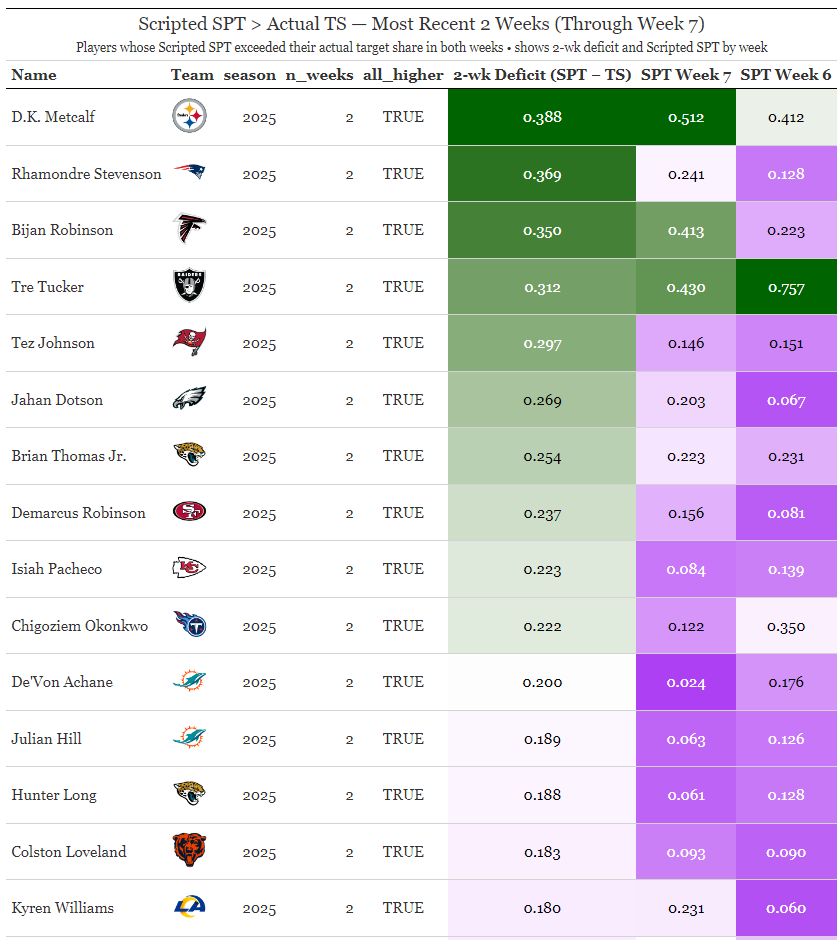Select the Rams logo next to Kyren Williams

click(x=189, y=908)
